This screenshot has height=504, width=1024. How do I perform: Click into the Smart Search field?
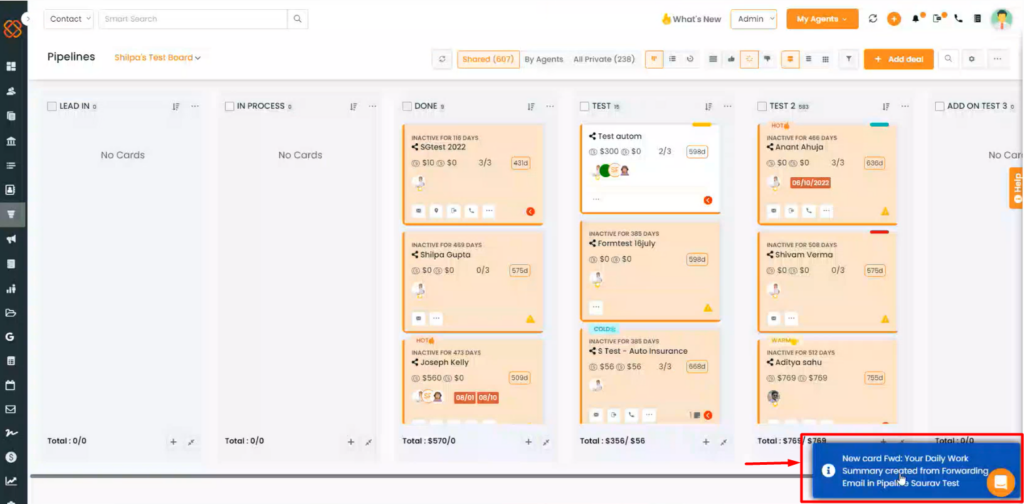193,19
